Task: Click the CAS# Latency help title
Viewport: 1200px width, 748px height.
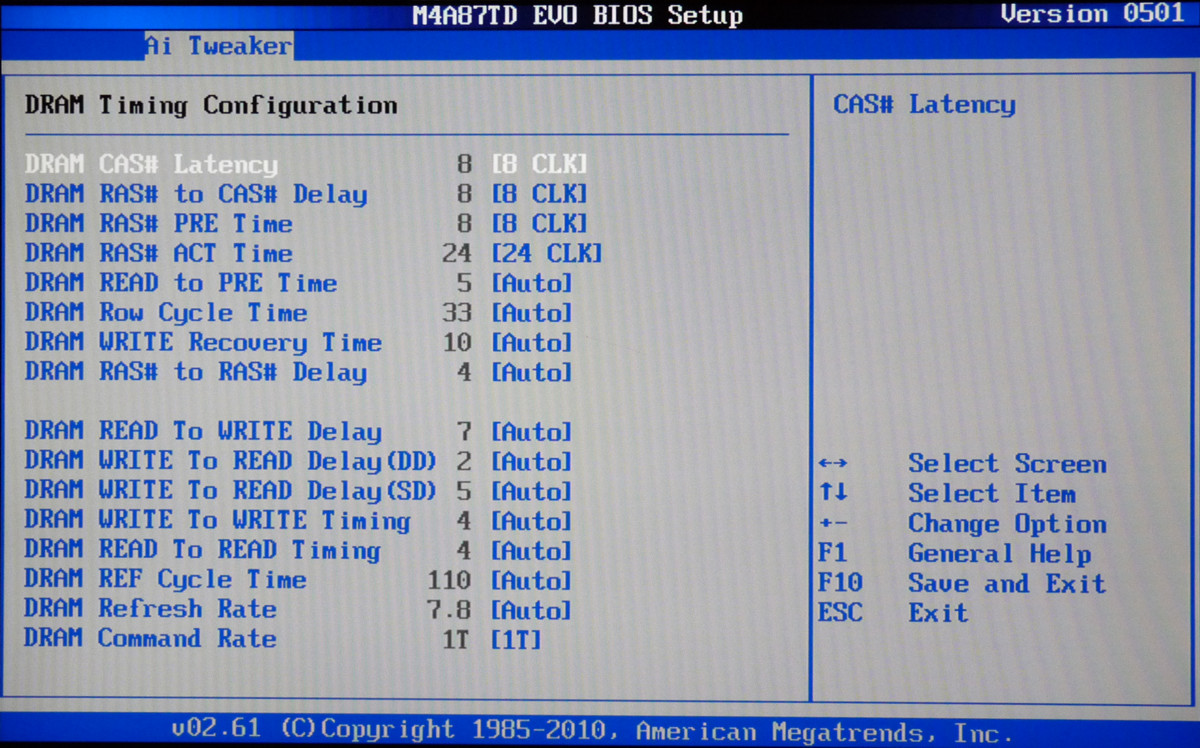Action: pyautogui.click(x=924, y=105)
